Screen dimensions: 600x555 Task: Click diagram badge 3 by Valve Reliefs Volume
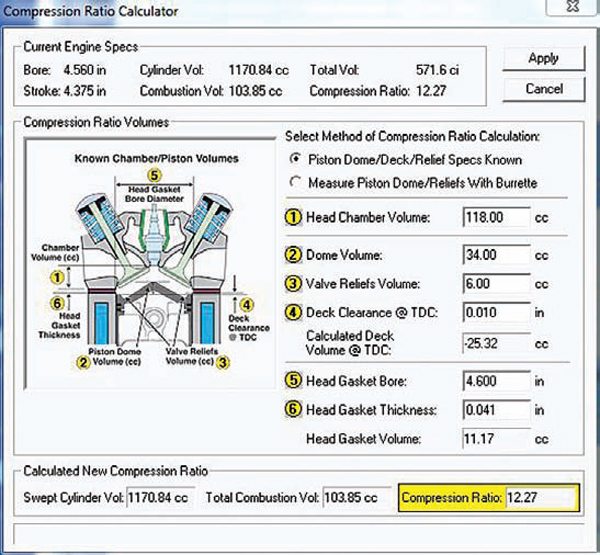tap(223, 362)
